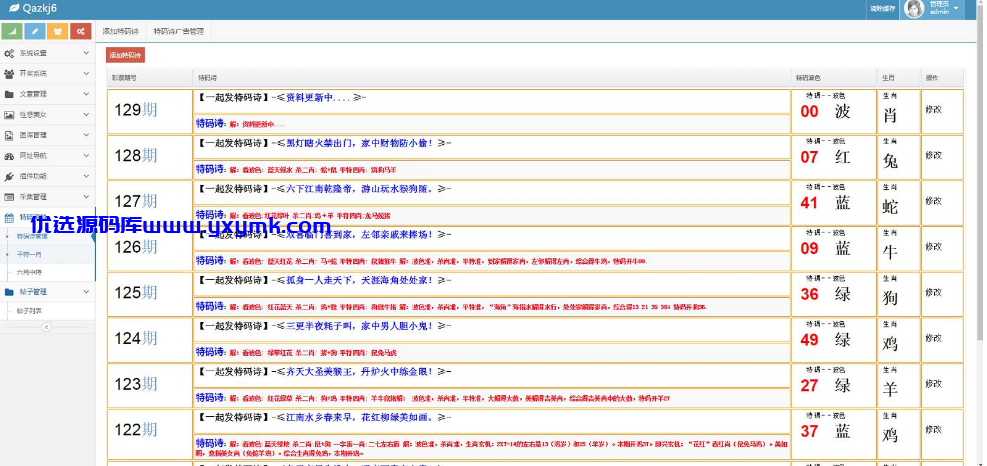
Task: Open the 帖子列表 submenu item
Action: 29,311
